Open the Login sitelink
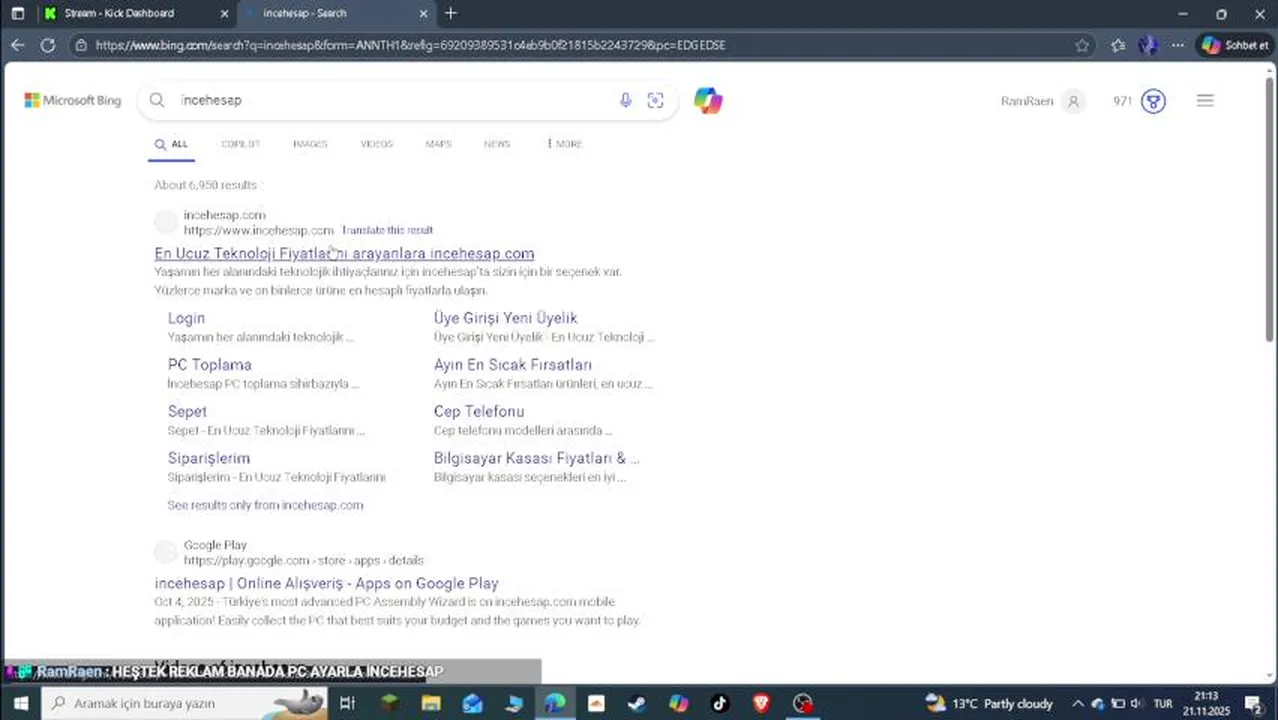1278x720 pixels. (186, 318)
